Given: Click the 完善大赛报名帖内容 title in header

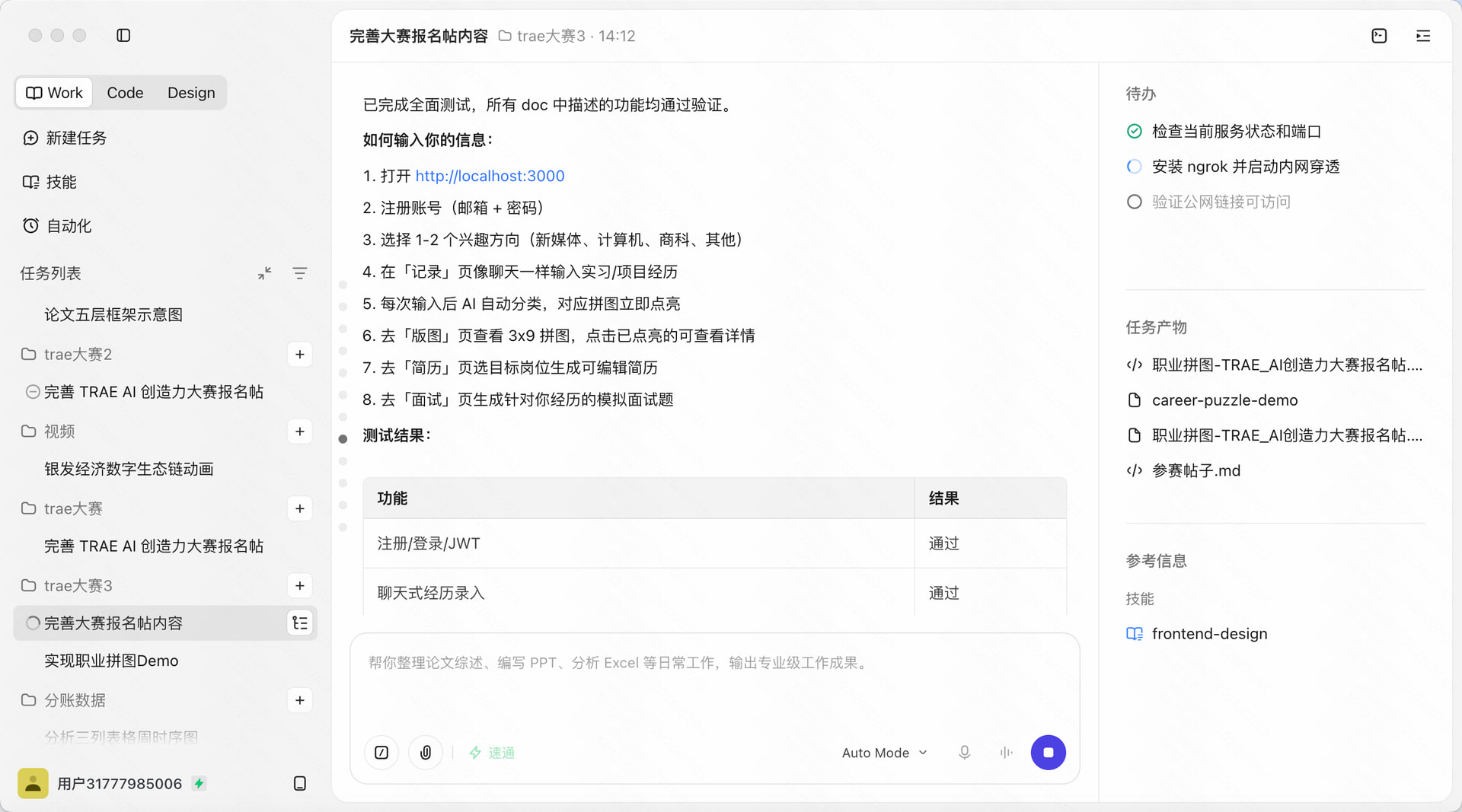Looking at the screenshot, I should pos(419,36).
